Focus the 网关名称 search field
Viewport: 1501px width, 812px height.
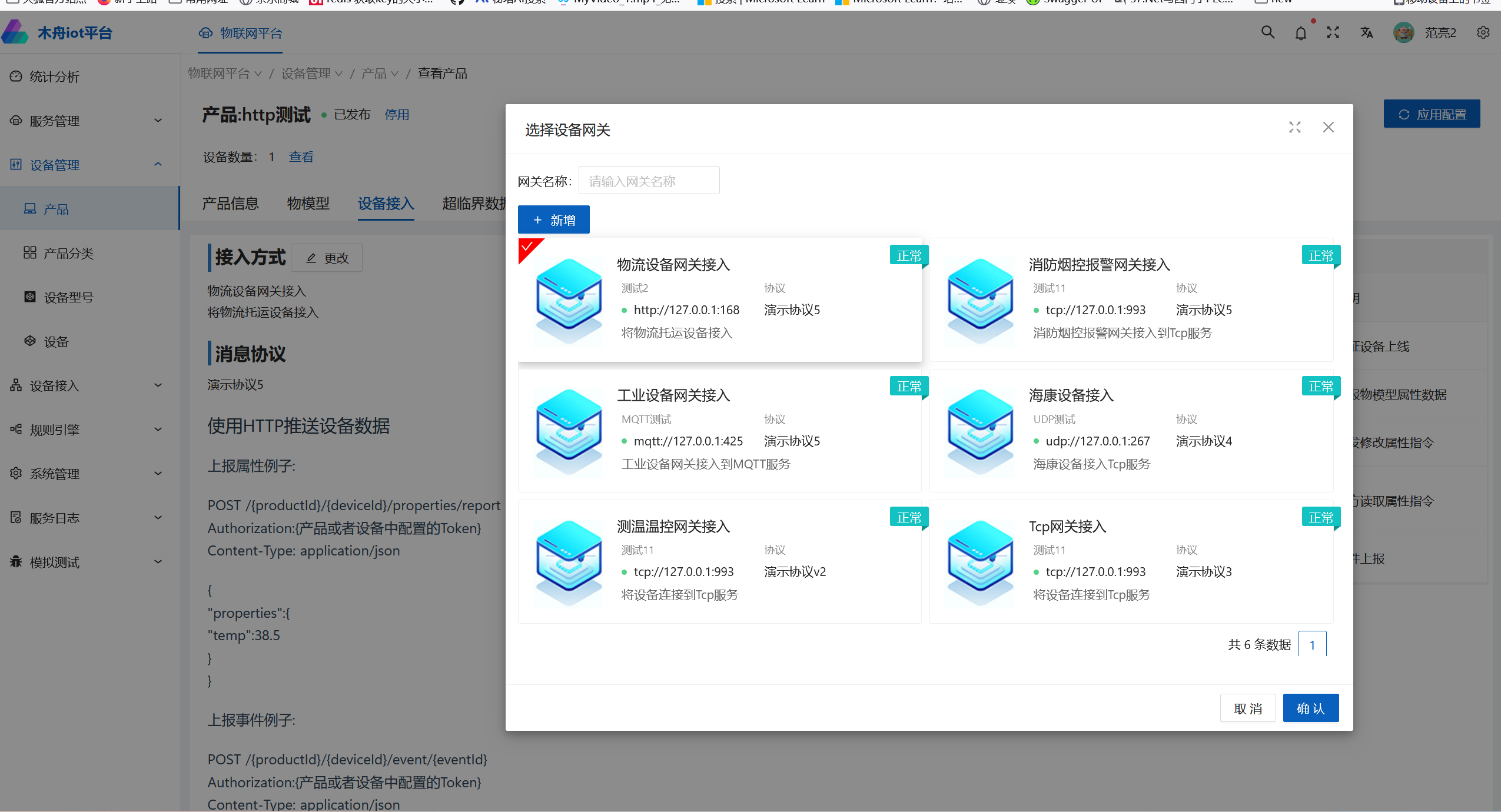(648, 181)
